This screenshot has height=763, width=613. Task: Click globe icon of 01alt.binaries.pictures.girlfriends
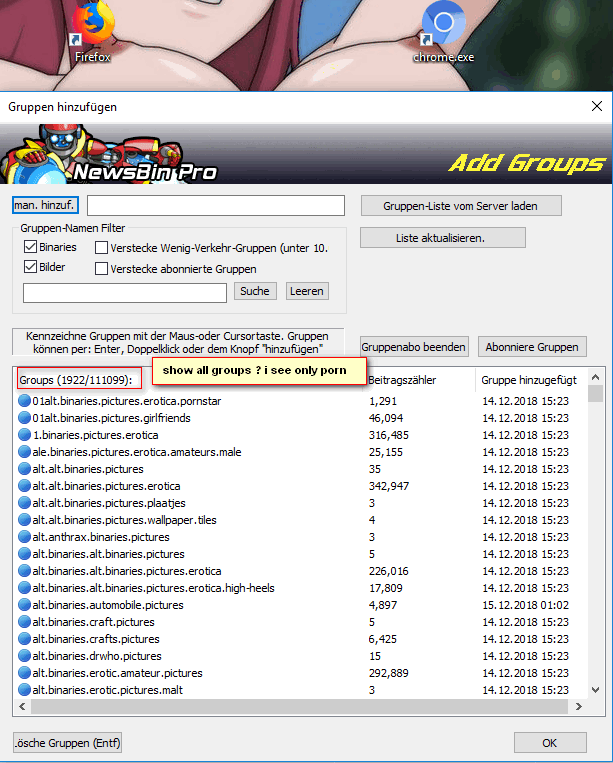point(24,418)
